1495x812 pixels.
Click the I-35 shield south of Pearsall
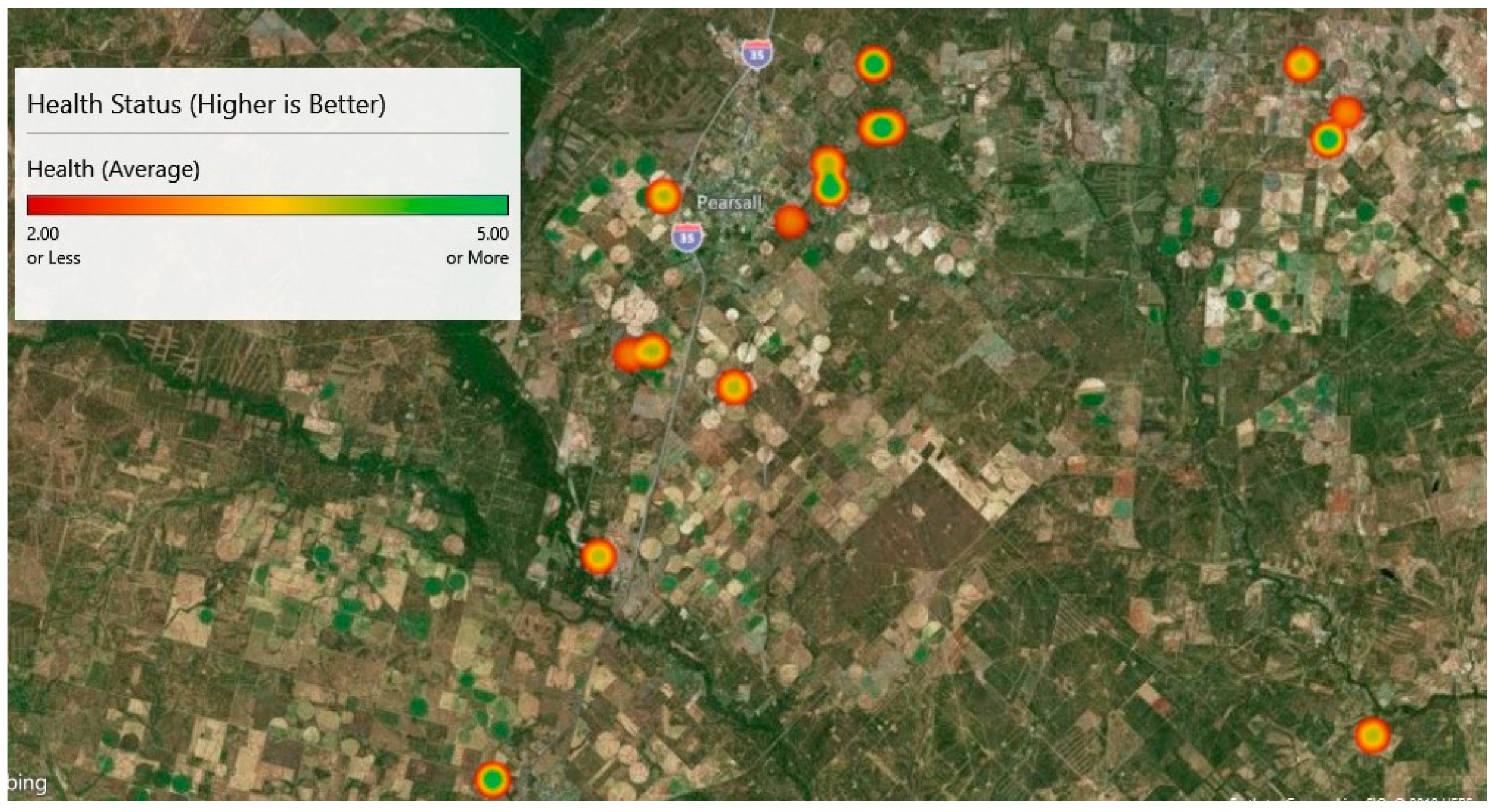(687, 237)
